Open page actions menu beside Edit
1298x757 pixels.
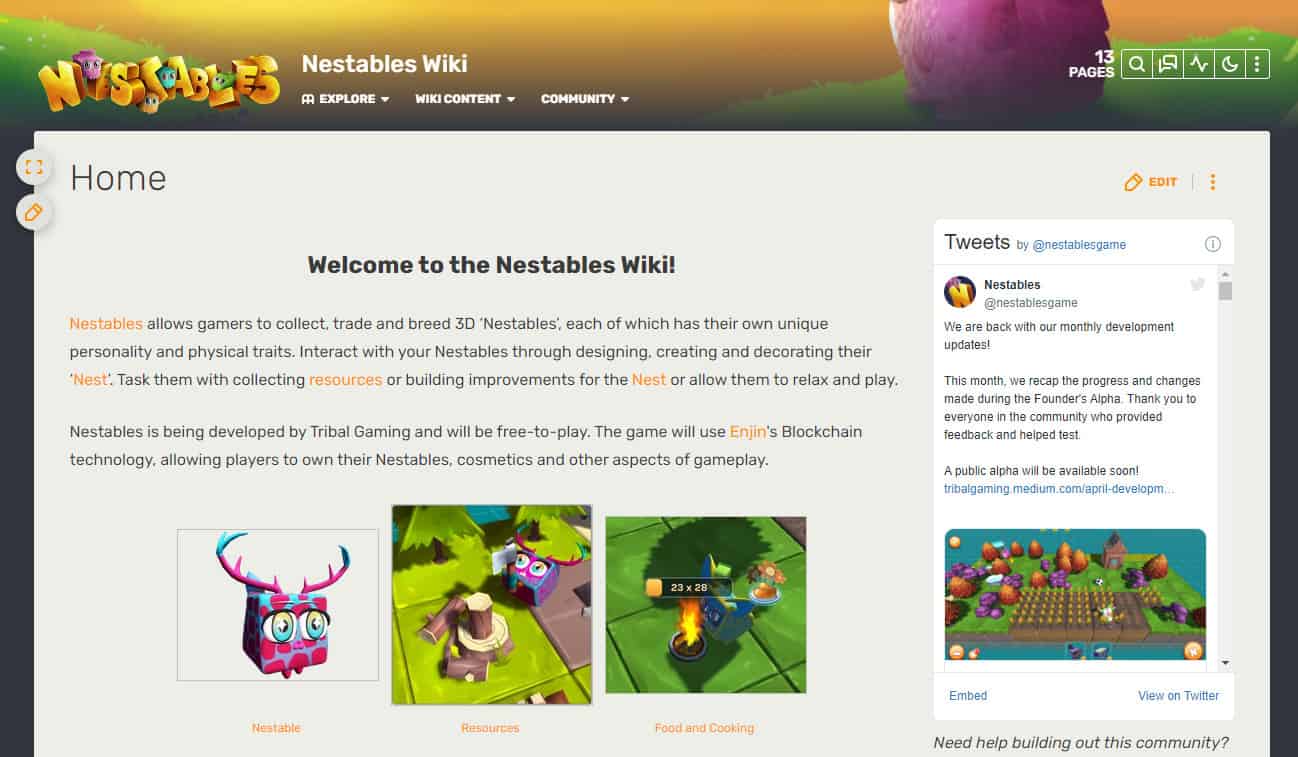1213,182
